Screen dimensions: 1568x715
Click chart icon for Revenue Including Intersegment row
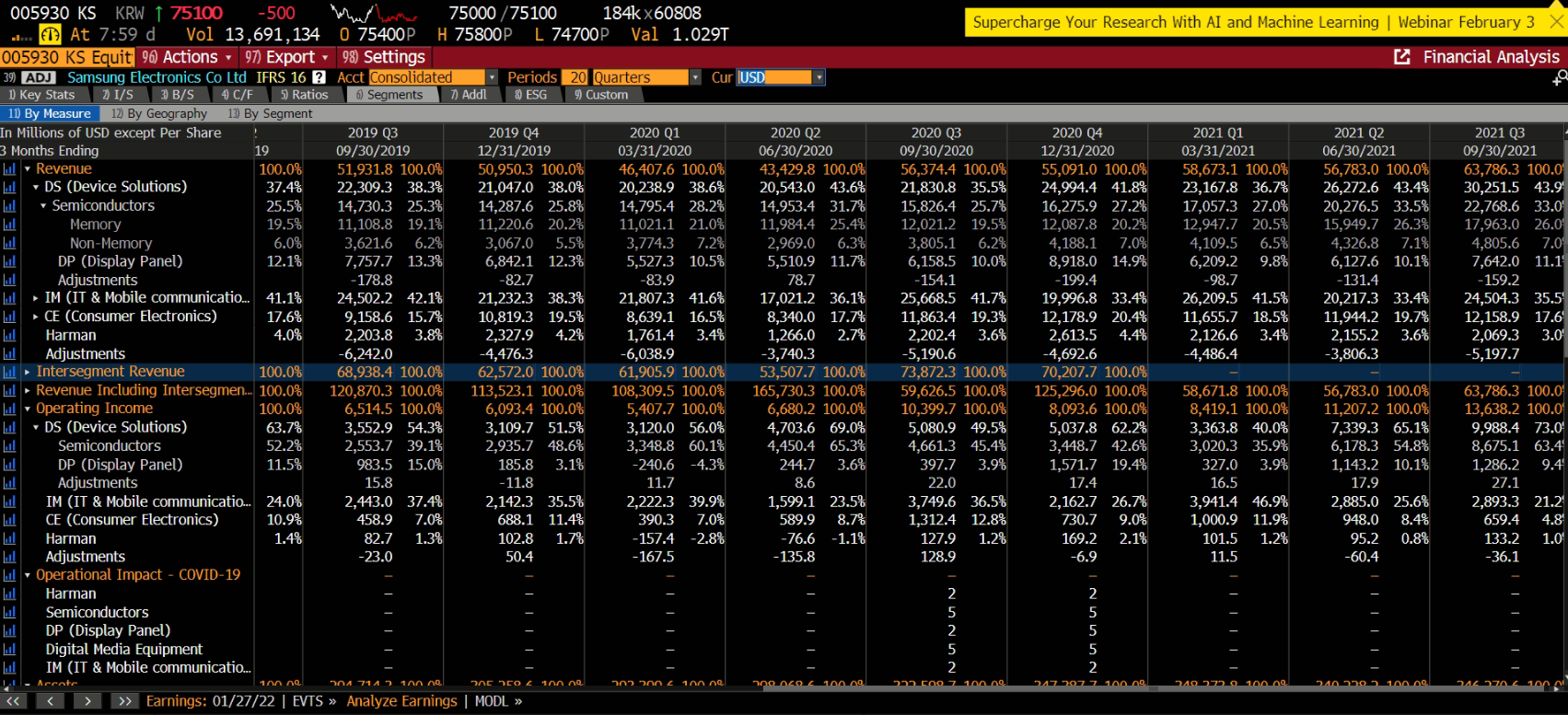coord(9,390)
